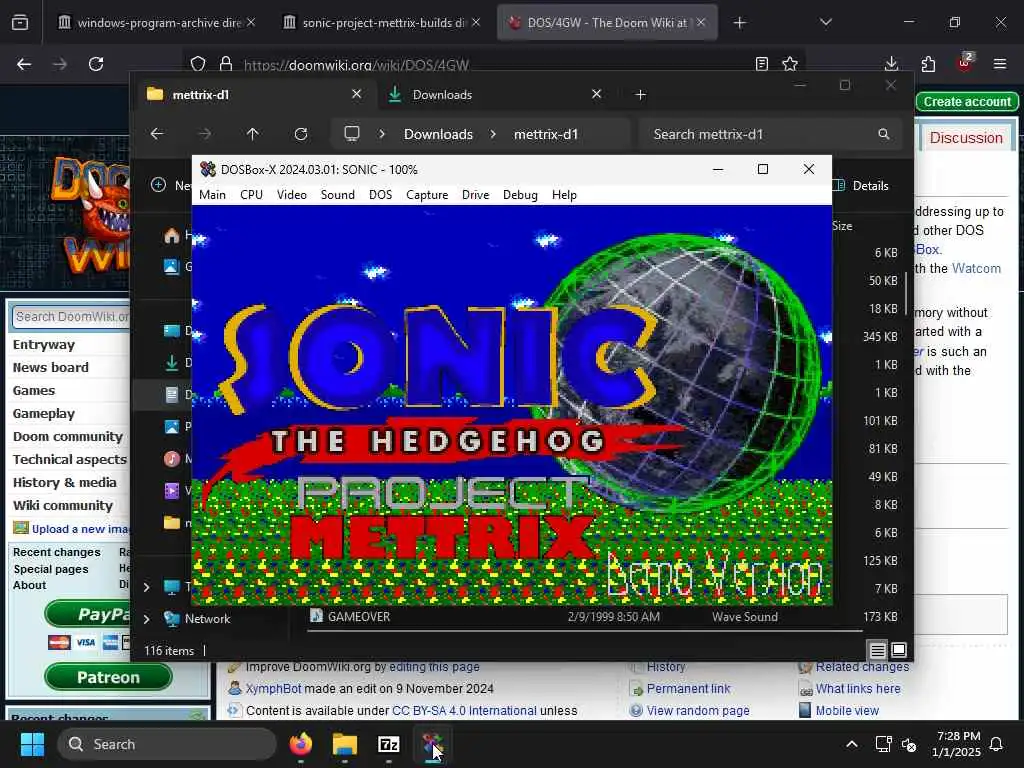Add a new File Explorer tab
Screen dimensions: 1024x768
(641, 95)
